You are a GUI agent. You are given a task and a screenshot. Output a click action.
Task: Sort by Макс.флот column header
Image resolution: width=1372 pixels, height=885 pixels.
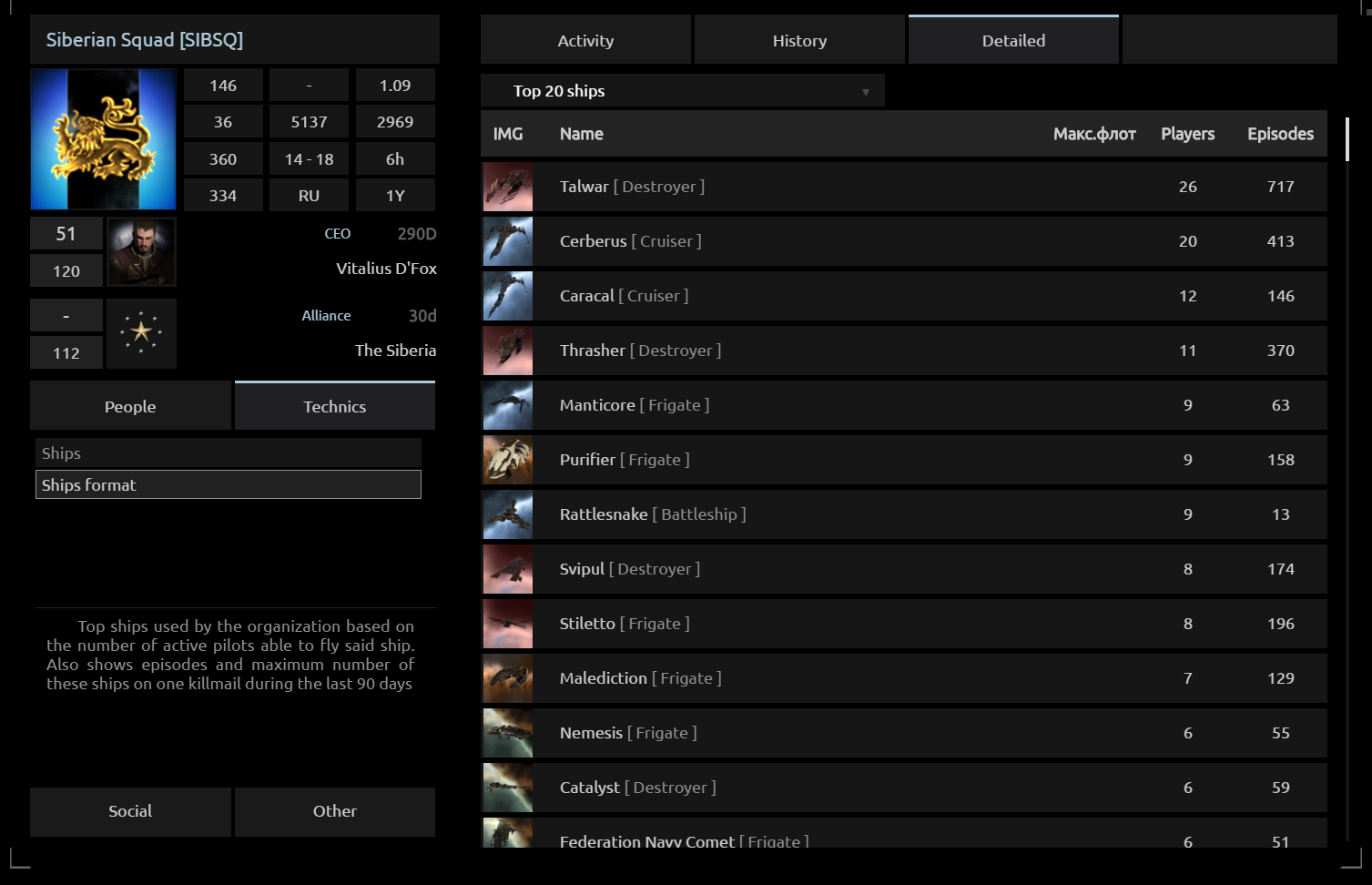pyautogui.click(x=1094, y=134)
